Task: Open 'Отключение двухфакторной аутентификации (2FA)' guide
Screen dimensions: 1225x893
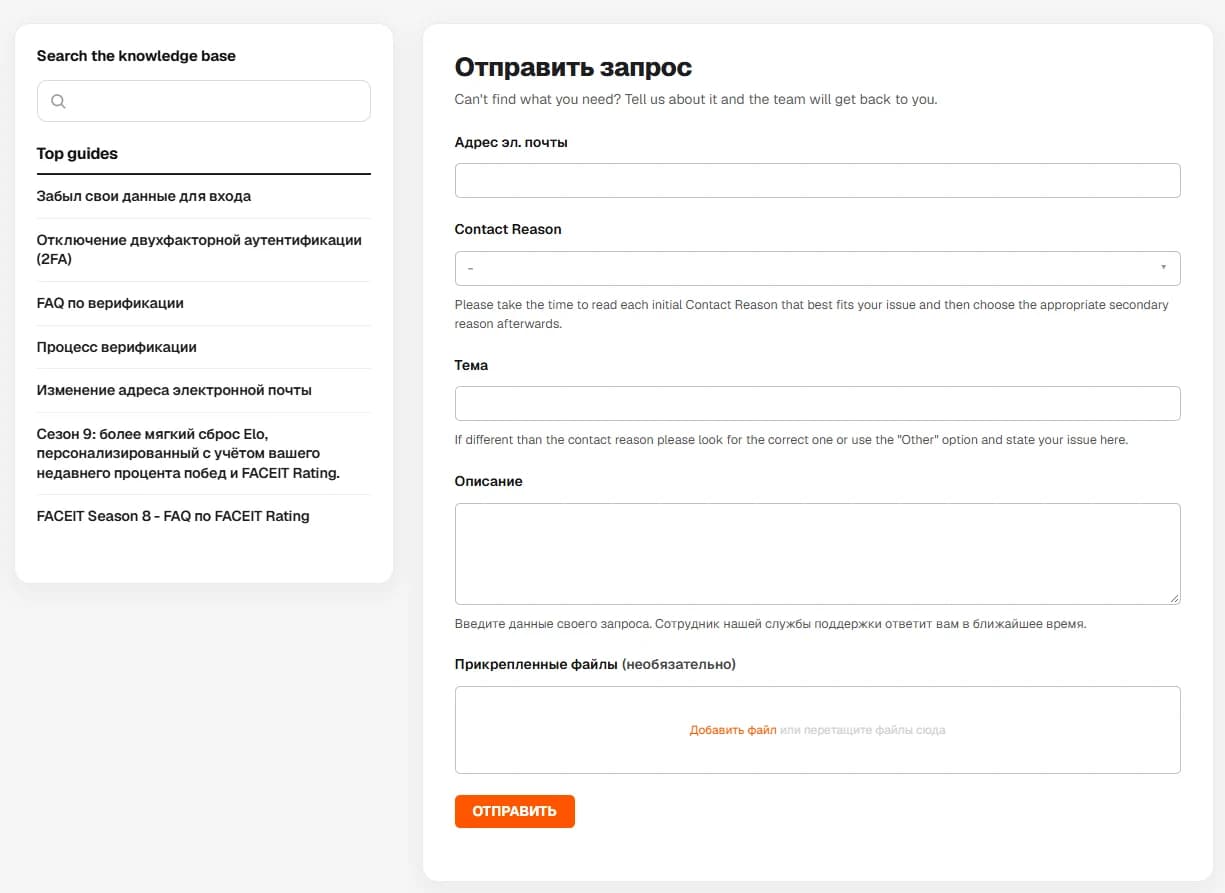Action: [199, 249]
